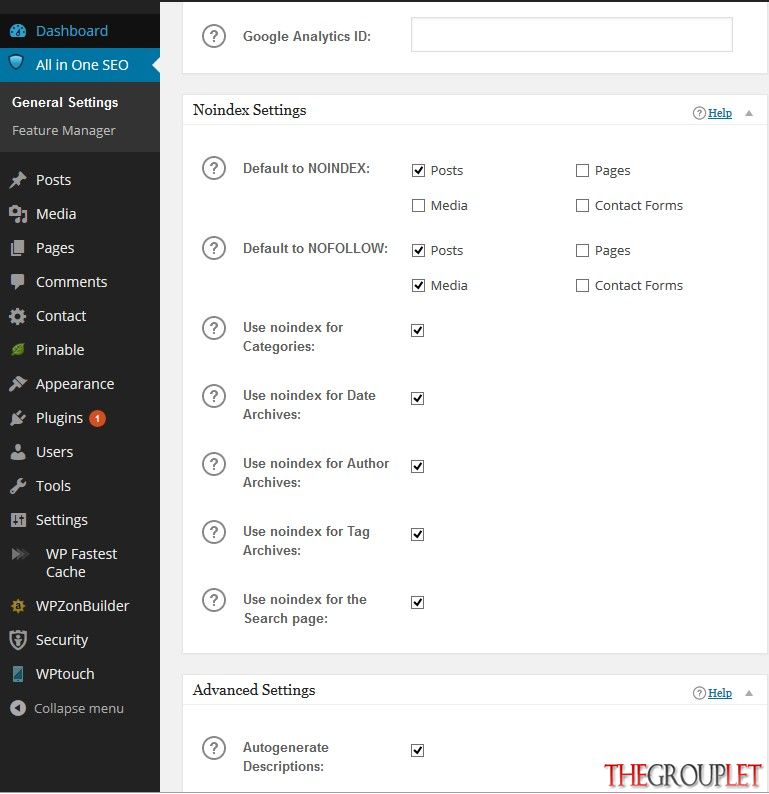This screenshot has width=769, height=794.
Task: Click the WPZonBuilder icon
Action: click(18, 606)
